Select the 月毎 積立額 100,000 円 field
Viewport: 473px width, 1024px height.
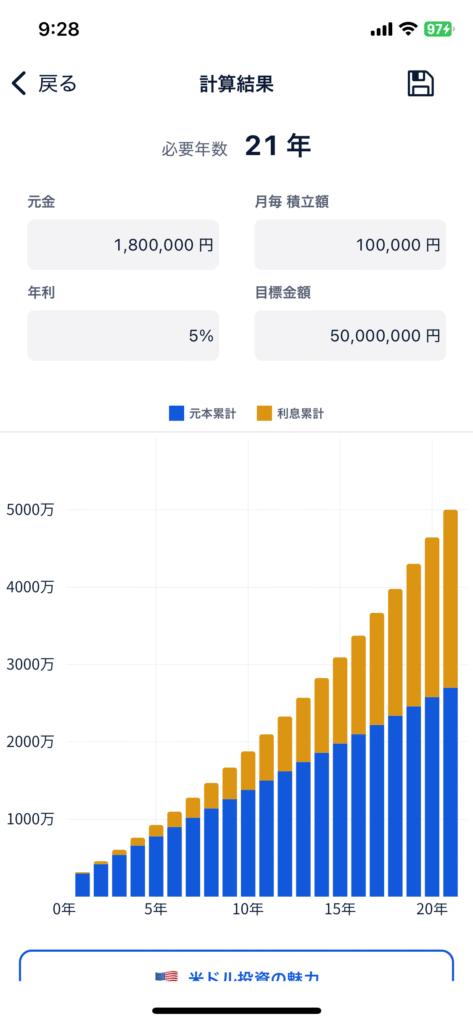(x=350, y=245)
